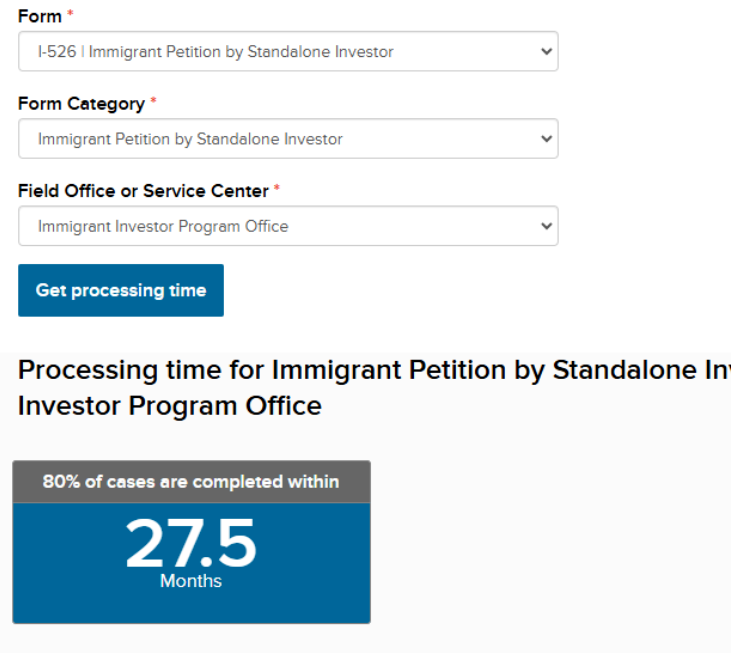Click the red asterisk after Service Center
Image resolution: width=731 pixels, height=653 pixels.
pyautogui.click(x=277, y=190)
